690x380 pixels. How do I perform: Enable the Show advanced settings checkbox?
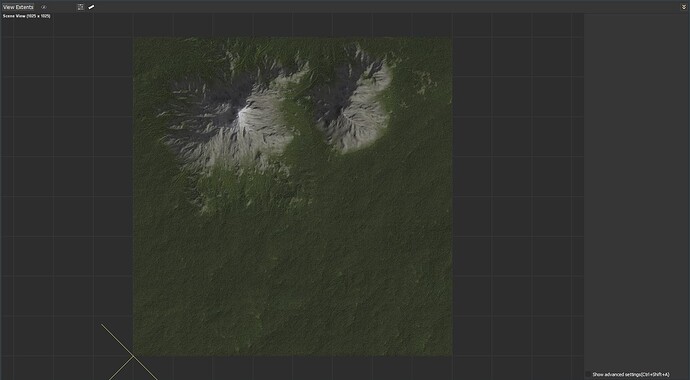(588, 374)
